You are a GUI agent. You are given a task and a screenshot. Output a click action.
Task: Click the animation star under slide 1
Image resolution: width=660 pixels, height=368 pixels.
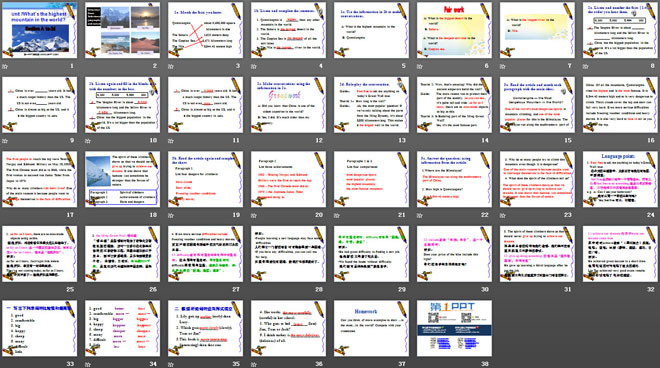5,66
